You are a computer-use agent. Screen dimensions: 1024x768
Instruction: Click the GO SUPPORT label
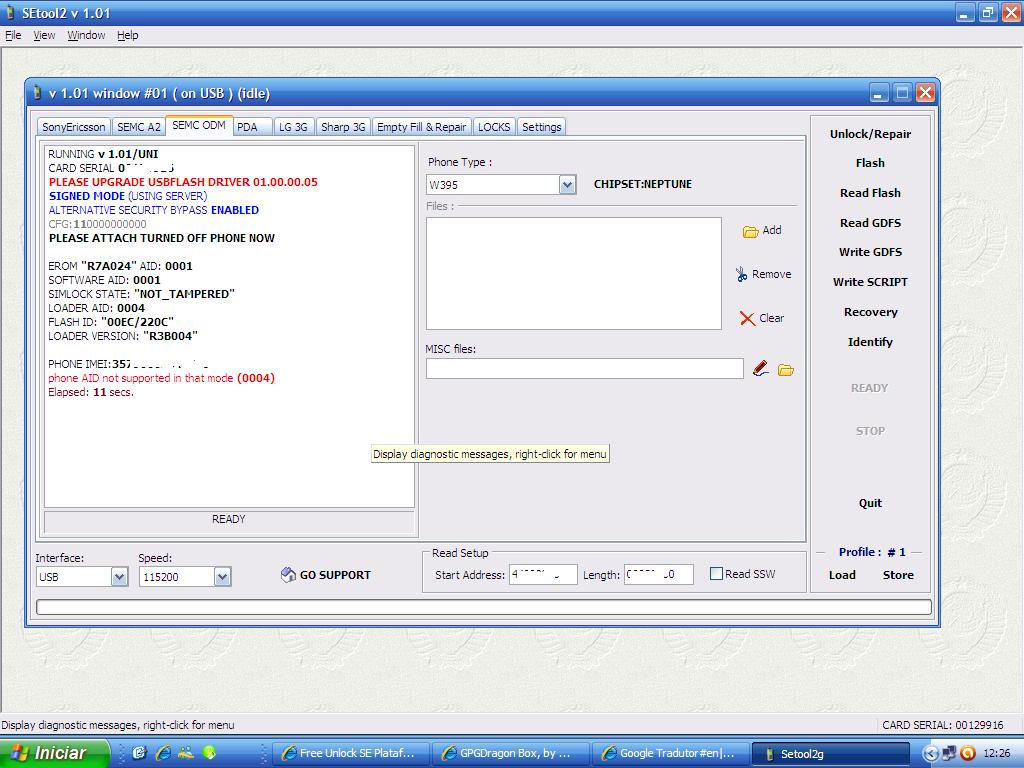coord(335,575)
